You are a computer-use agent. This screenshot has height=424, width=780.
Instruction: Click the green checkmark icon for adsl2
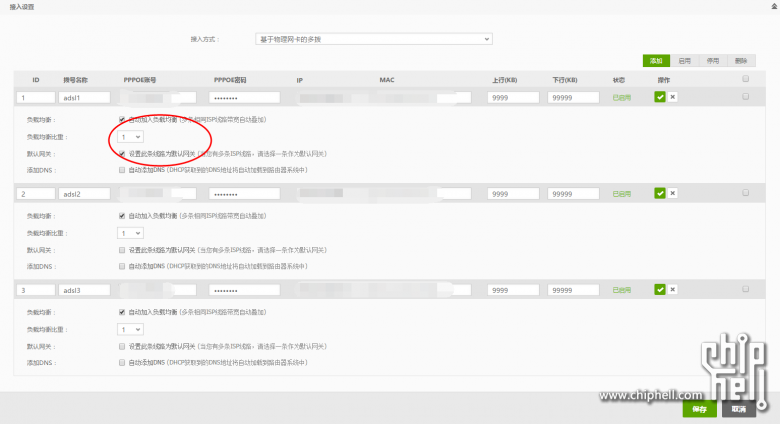tap(660, 193)
